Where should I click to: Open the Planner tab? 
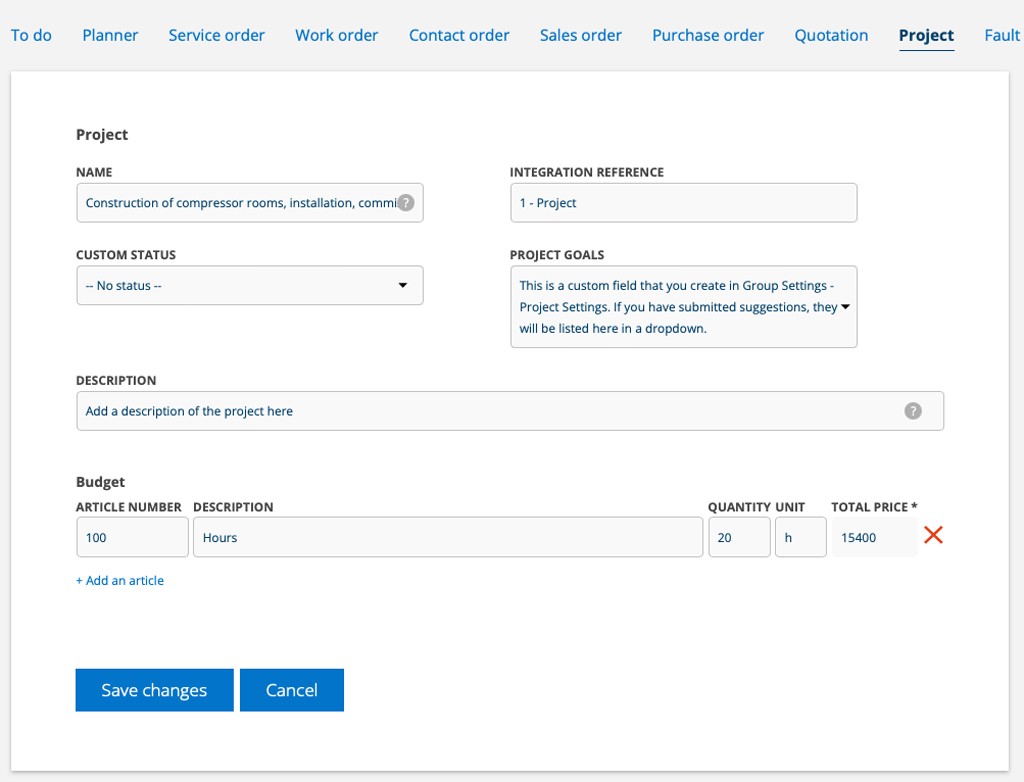110,35
